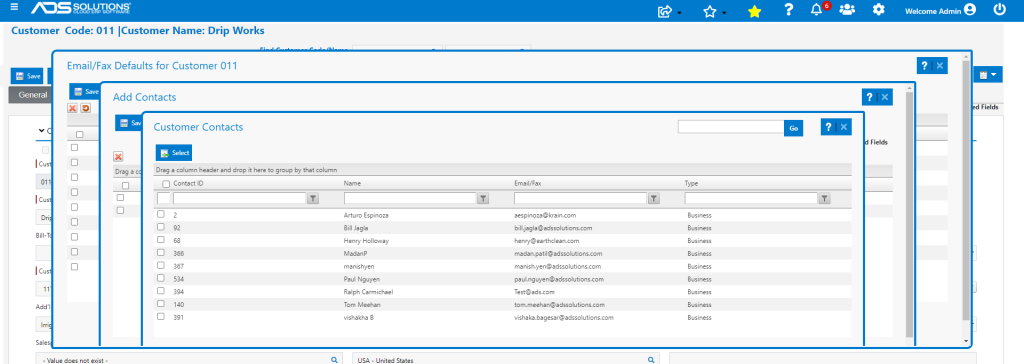1024x364 pixels.
Task: Click Save in Email/Fax Defaults dialog
Action: click(x=86, y=91)
